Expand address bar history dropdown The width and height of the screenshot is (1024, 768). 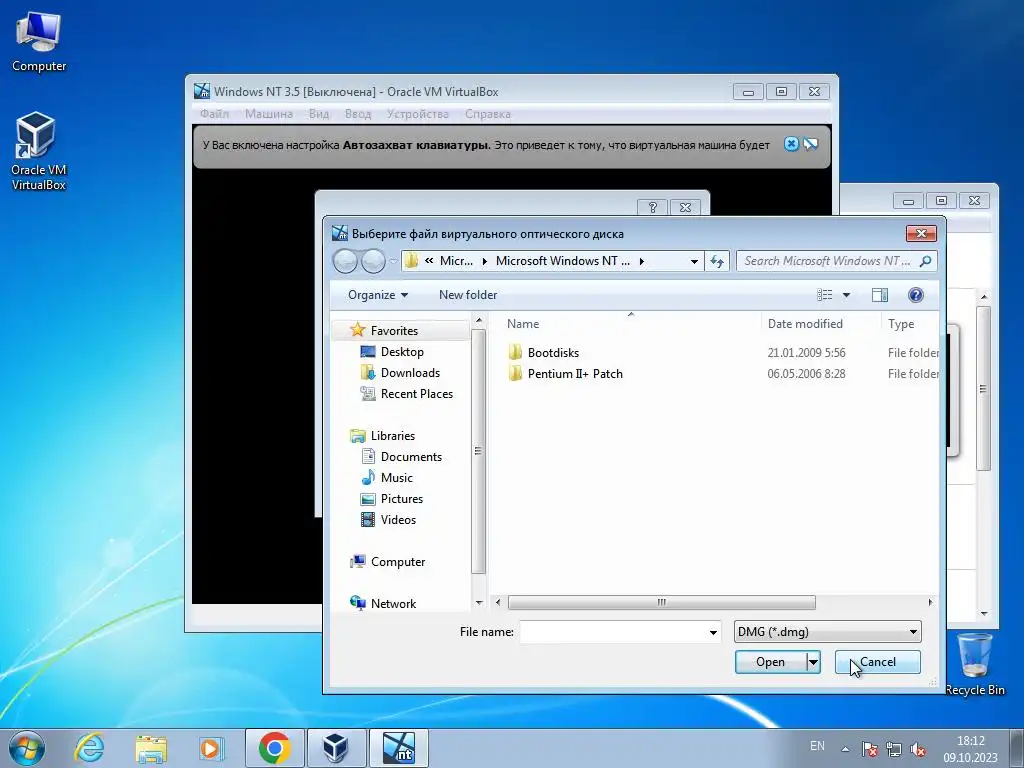694,261
